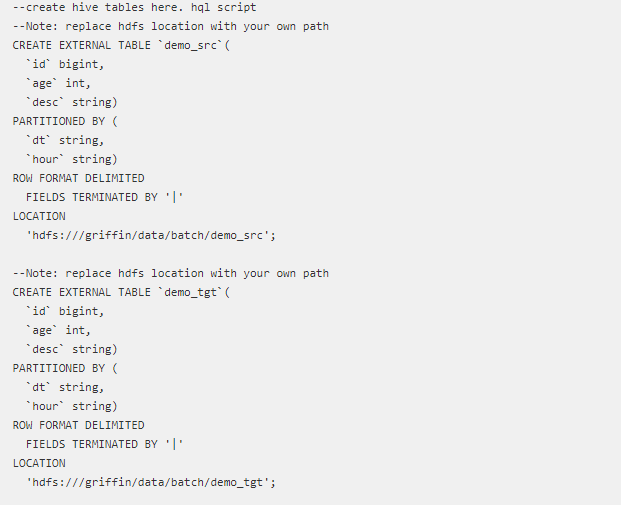Click the hdfs demo_tgt location path
The width and height of the screenshot is (621, 505).
click(x=150, y=482)
